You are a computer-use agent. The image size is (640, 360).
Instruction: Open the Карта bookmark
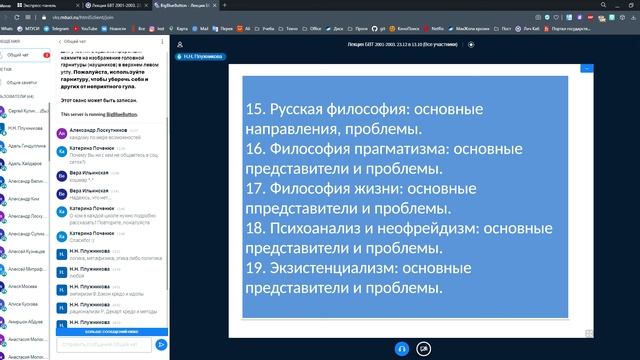178,29
